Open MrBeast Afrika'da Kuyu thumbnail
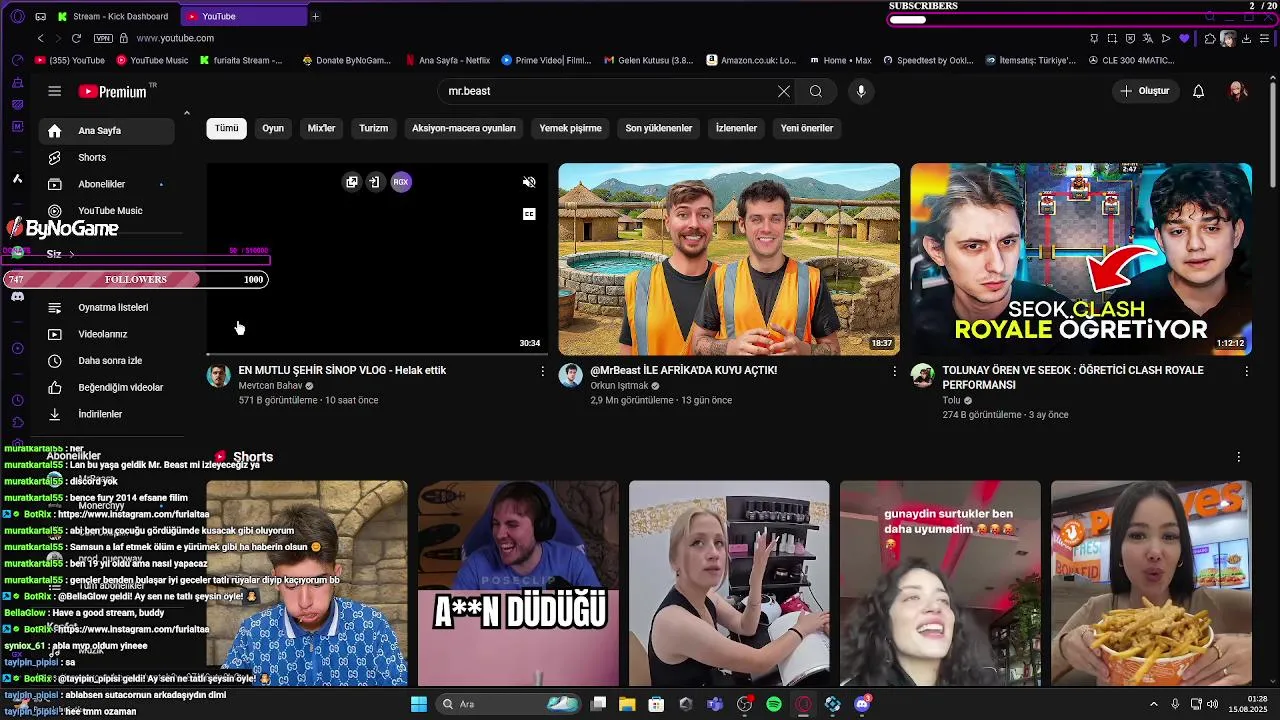This screenshot has width=1280, height=720. 729,259
